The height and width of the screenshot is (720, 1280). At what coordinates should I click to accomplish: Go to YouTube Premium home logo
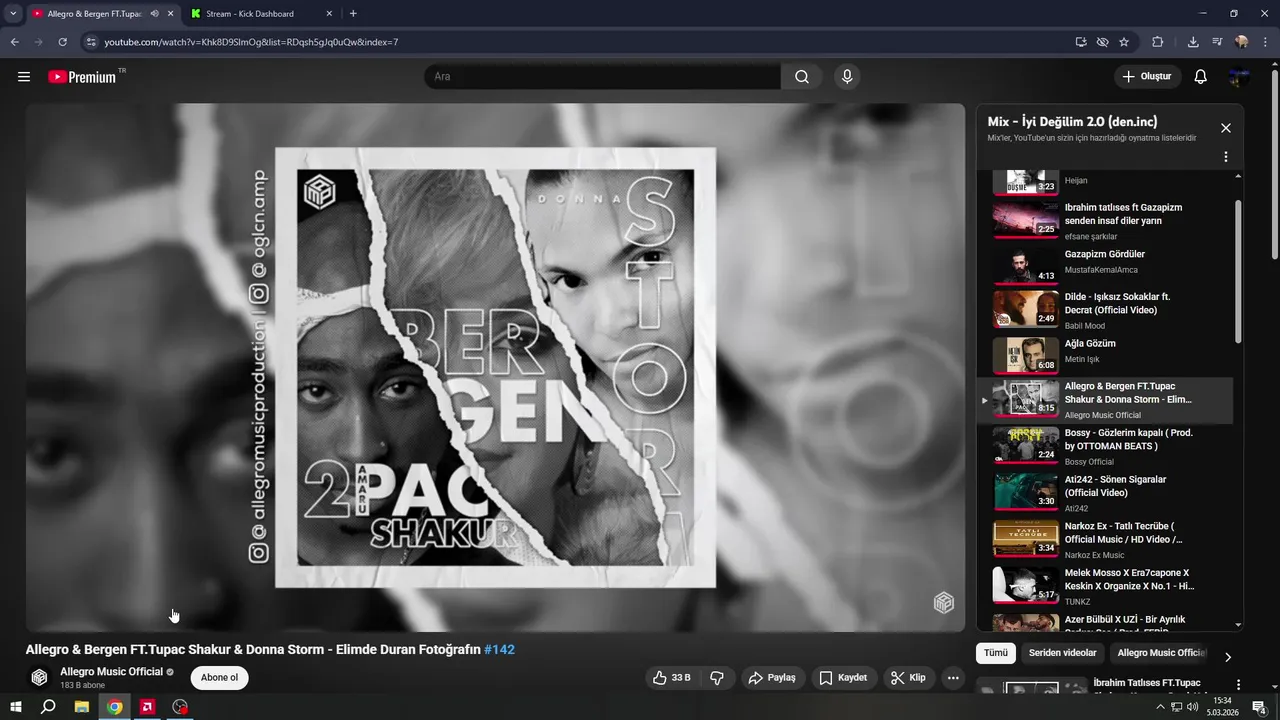pyautogui.click(x=82, y=77)
